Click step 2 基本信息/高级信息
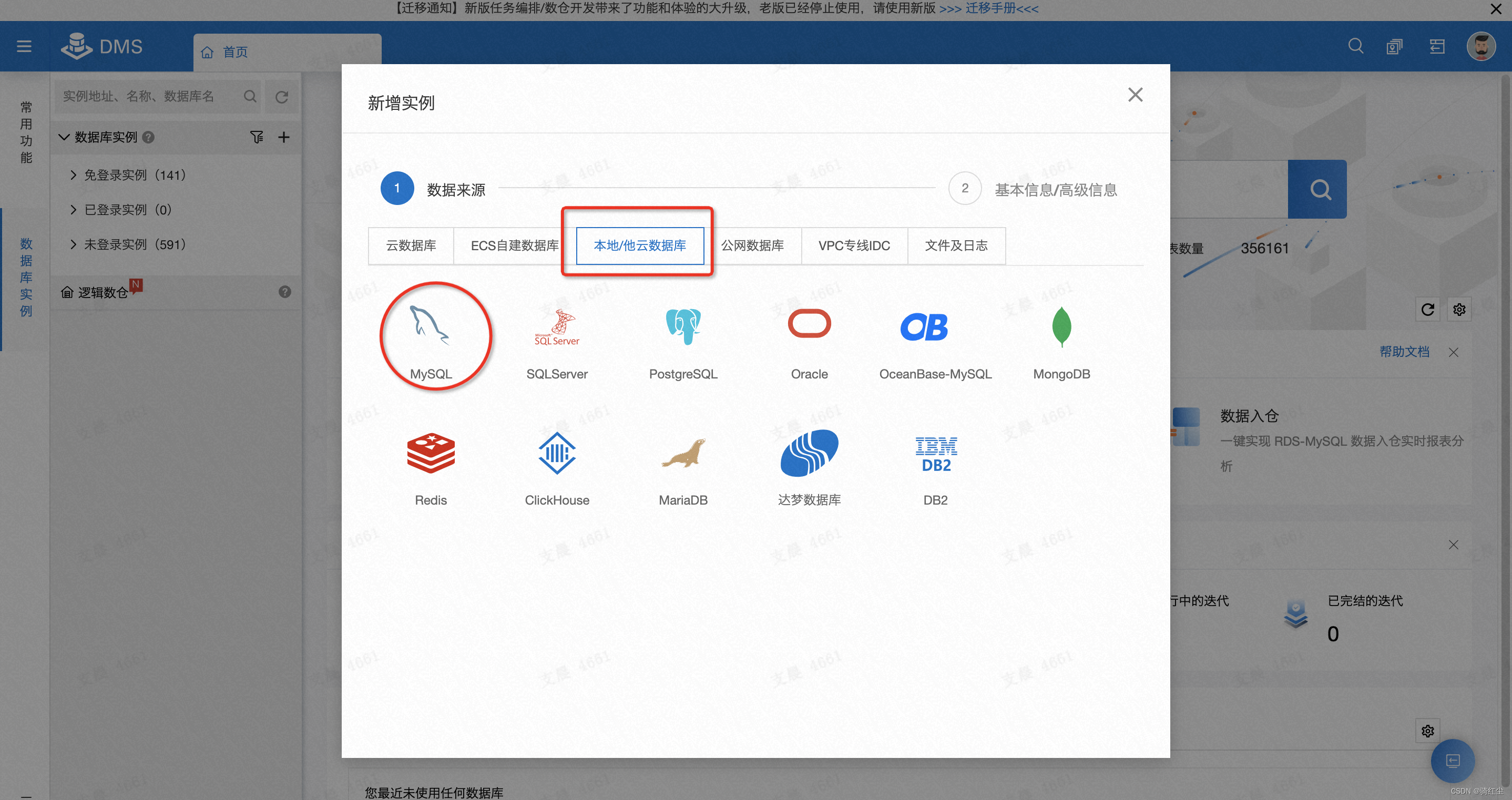Image resolution: width=1512 pixels, height=800 pixels. (1033, 188)
